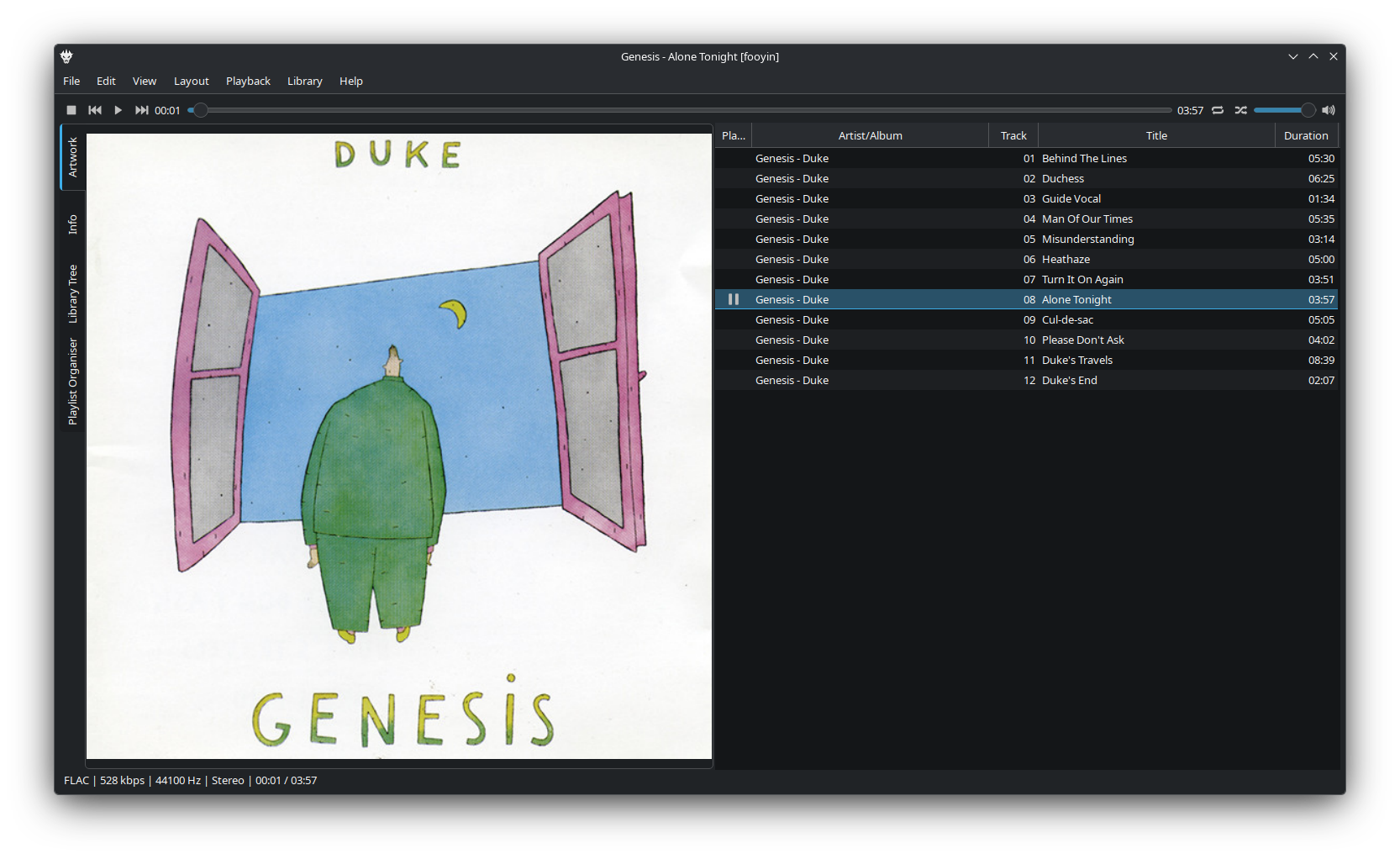Image resolution: width=1400 pixels, height=859 pixels.
Task: Open the Layout menu
Action: [x=192, y=81]
